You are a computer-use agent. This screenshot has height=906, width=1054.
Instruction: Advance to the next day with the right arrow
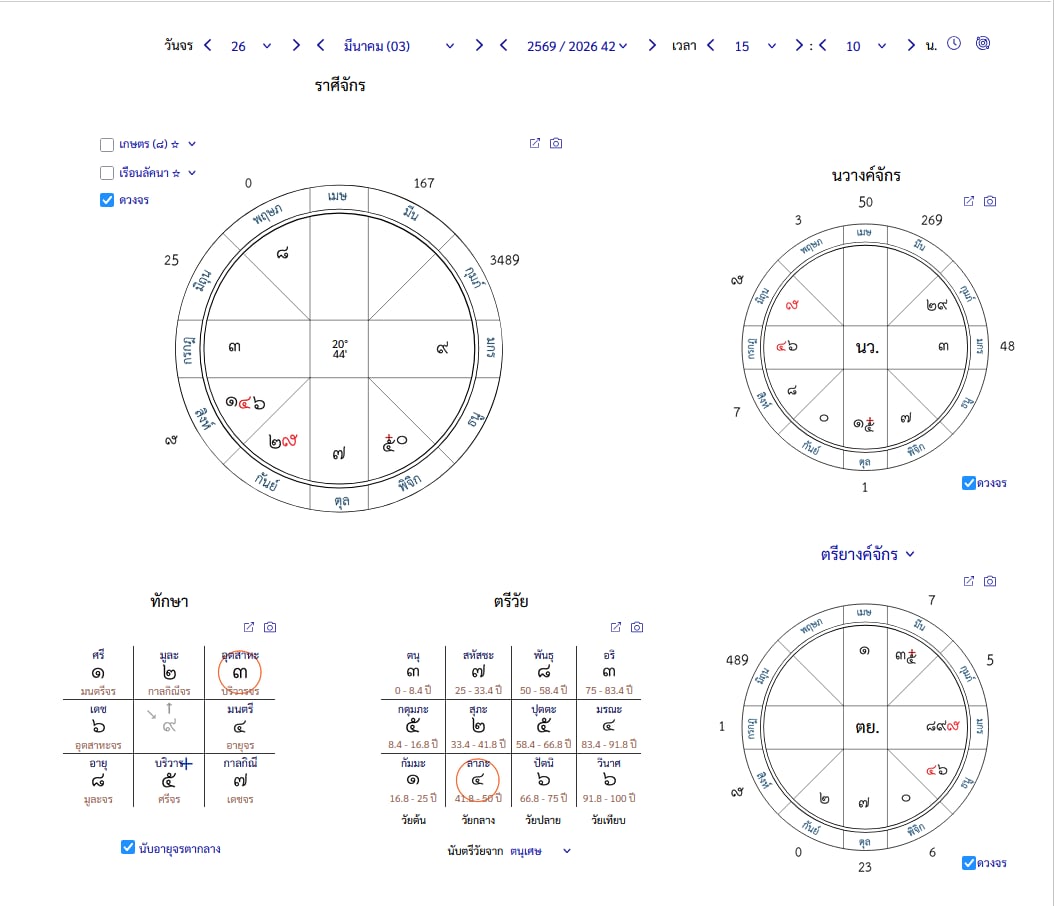pos(296,45)
